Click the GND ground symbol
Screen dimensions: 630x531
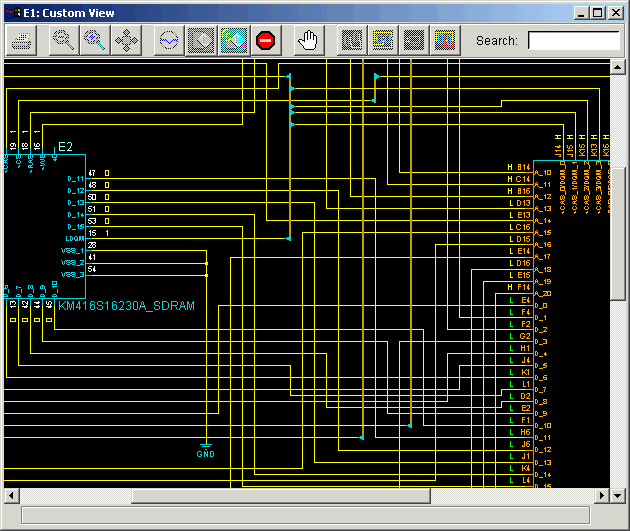(x=206, y=451)
